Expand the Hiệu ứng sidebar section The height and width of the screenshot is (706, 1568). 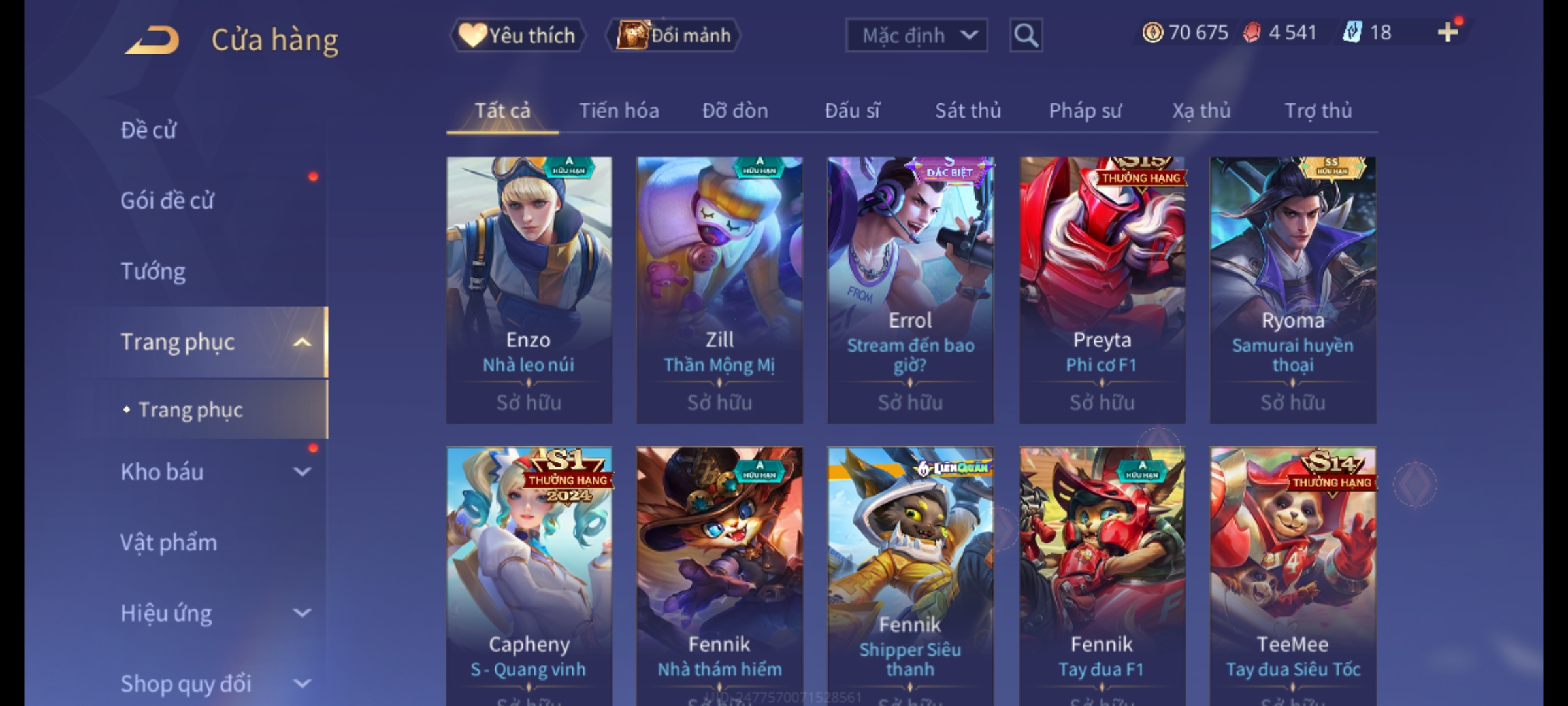pos(302,613)
